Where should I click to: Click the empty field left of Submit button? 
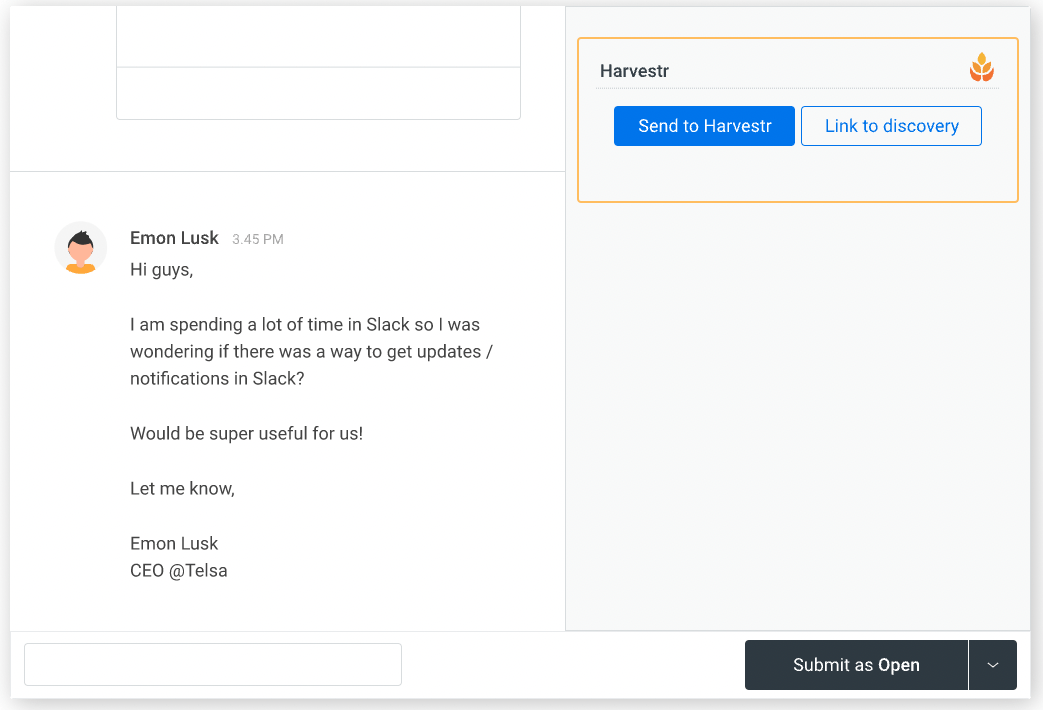212,665
